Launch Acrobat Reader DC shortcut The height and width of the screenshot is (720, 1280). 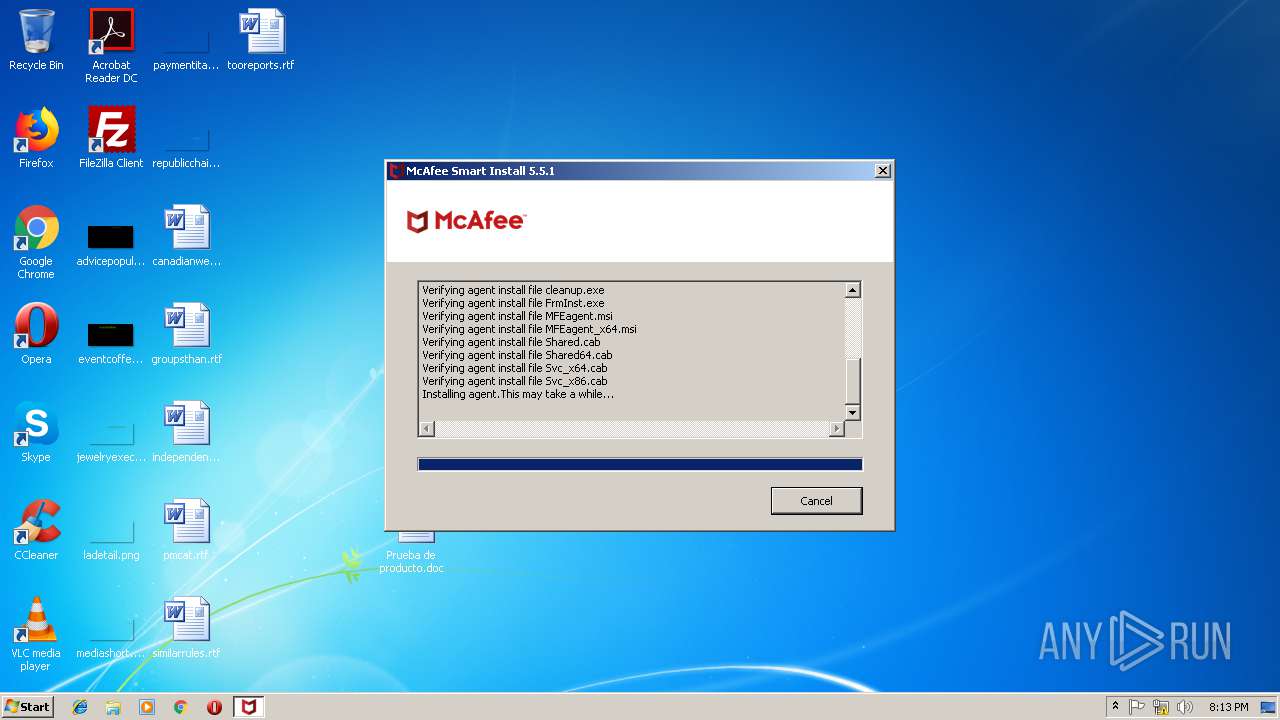coord(111,46)
